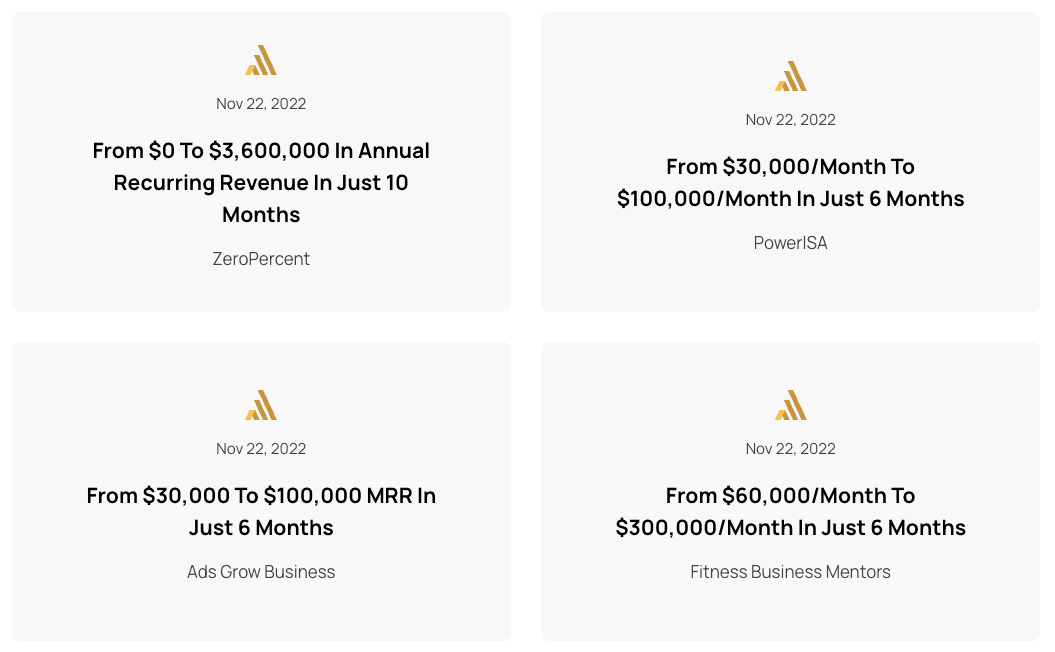Select the PowerISA company name
The image size is (1055, 652).
pos(791,243)
